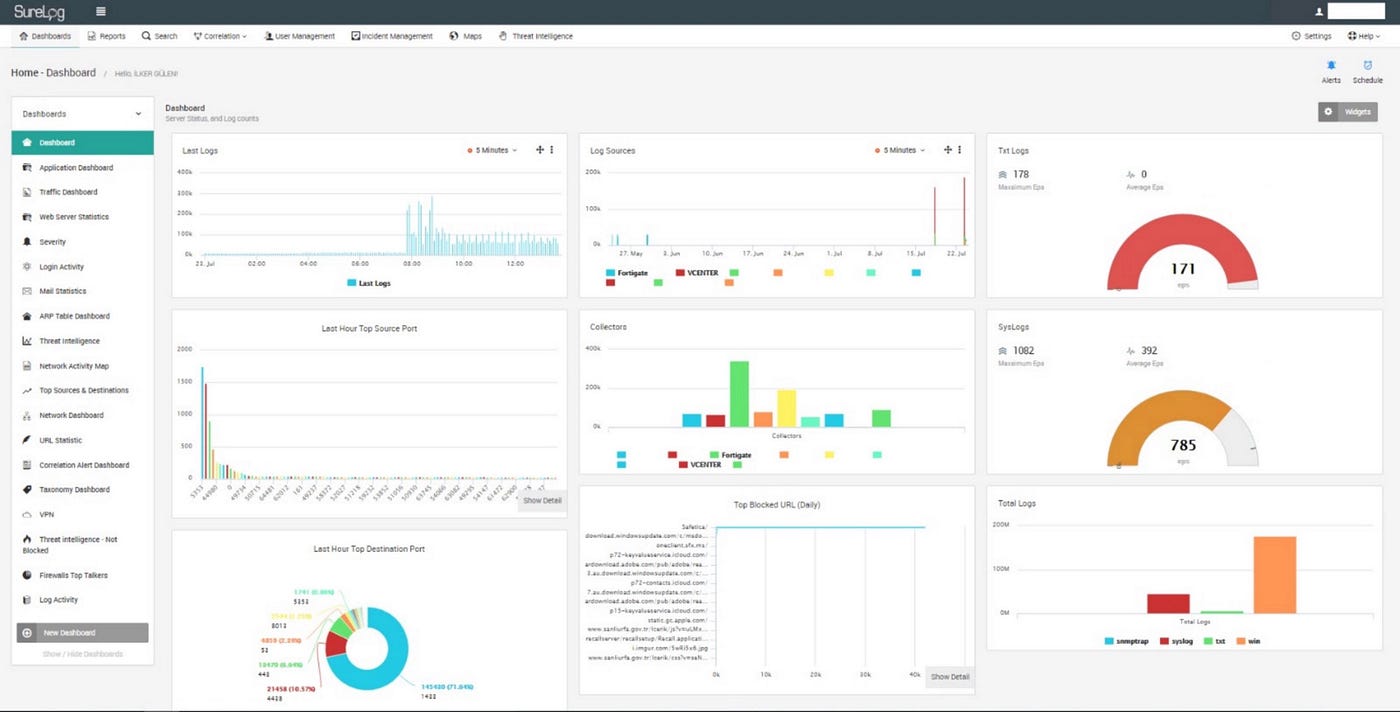Screen dimensions: 1400x712
Task: Click Show Detail on Top Blocked URL
Action: (949, 677)
